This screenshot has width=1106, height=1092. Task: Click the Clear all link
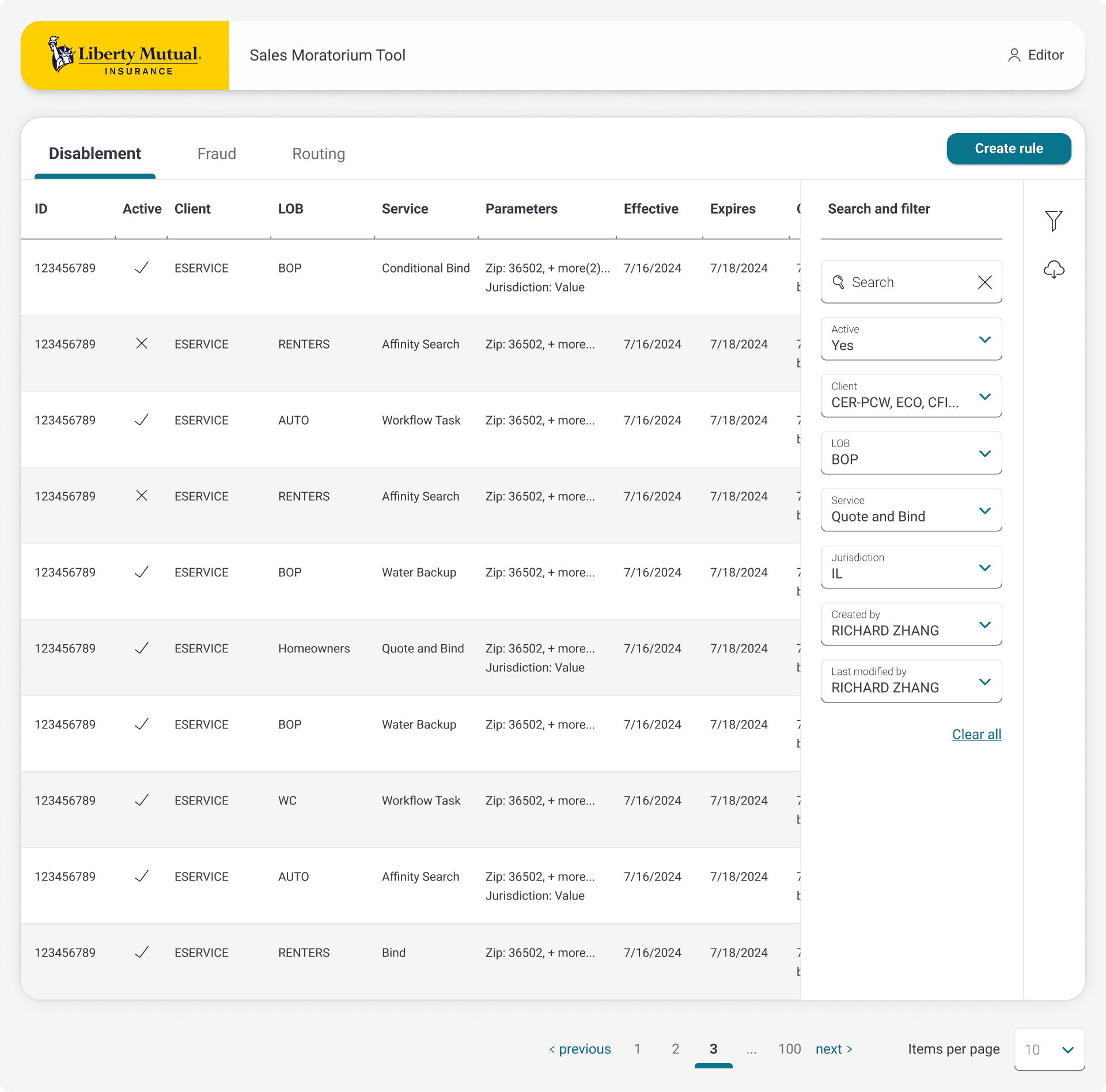pos(976,734)
